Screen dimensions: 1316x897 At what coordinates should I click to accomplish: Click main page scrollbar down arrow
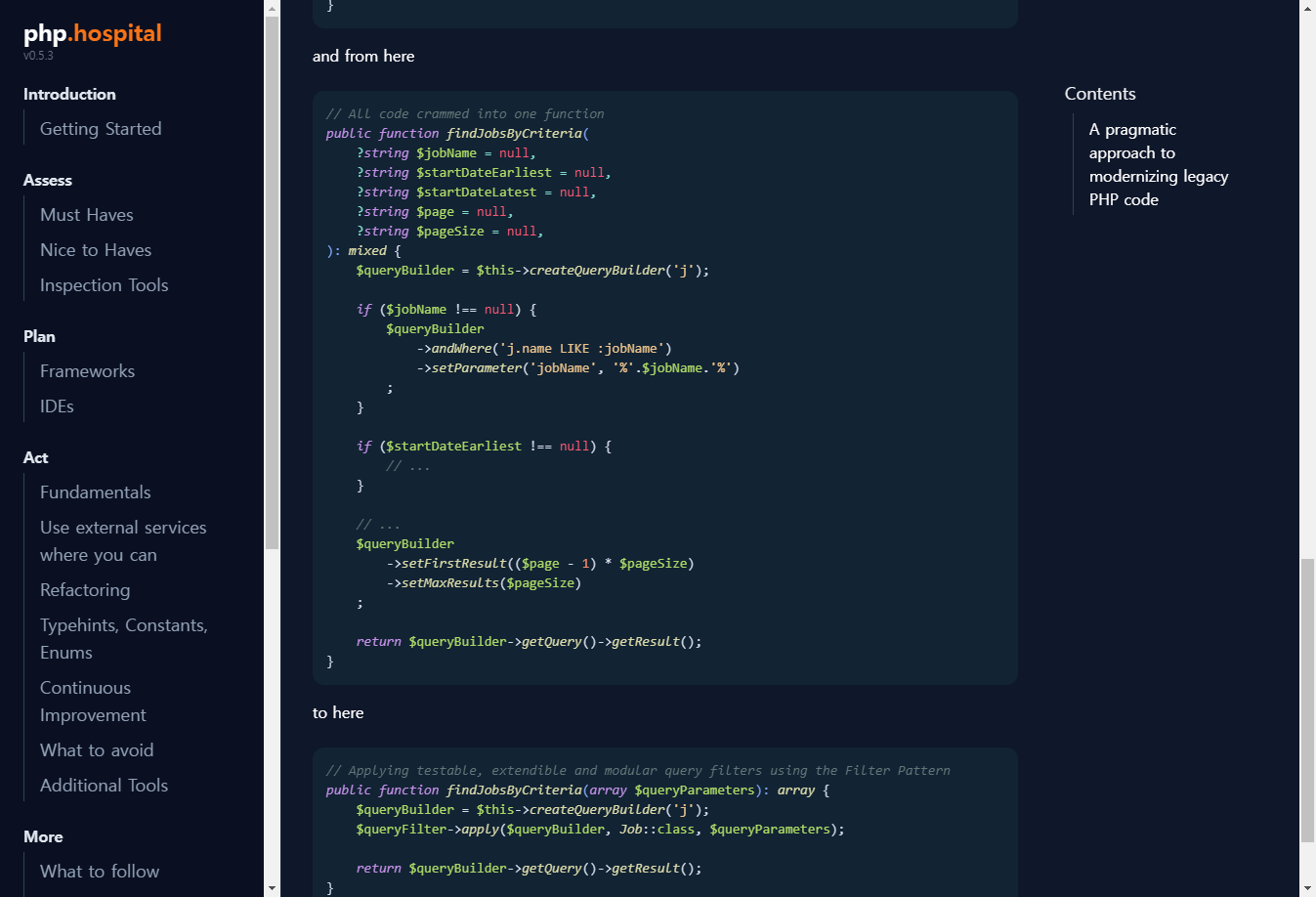coord(1307,888)
